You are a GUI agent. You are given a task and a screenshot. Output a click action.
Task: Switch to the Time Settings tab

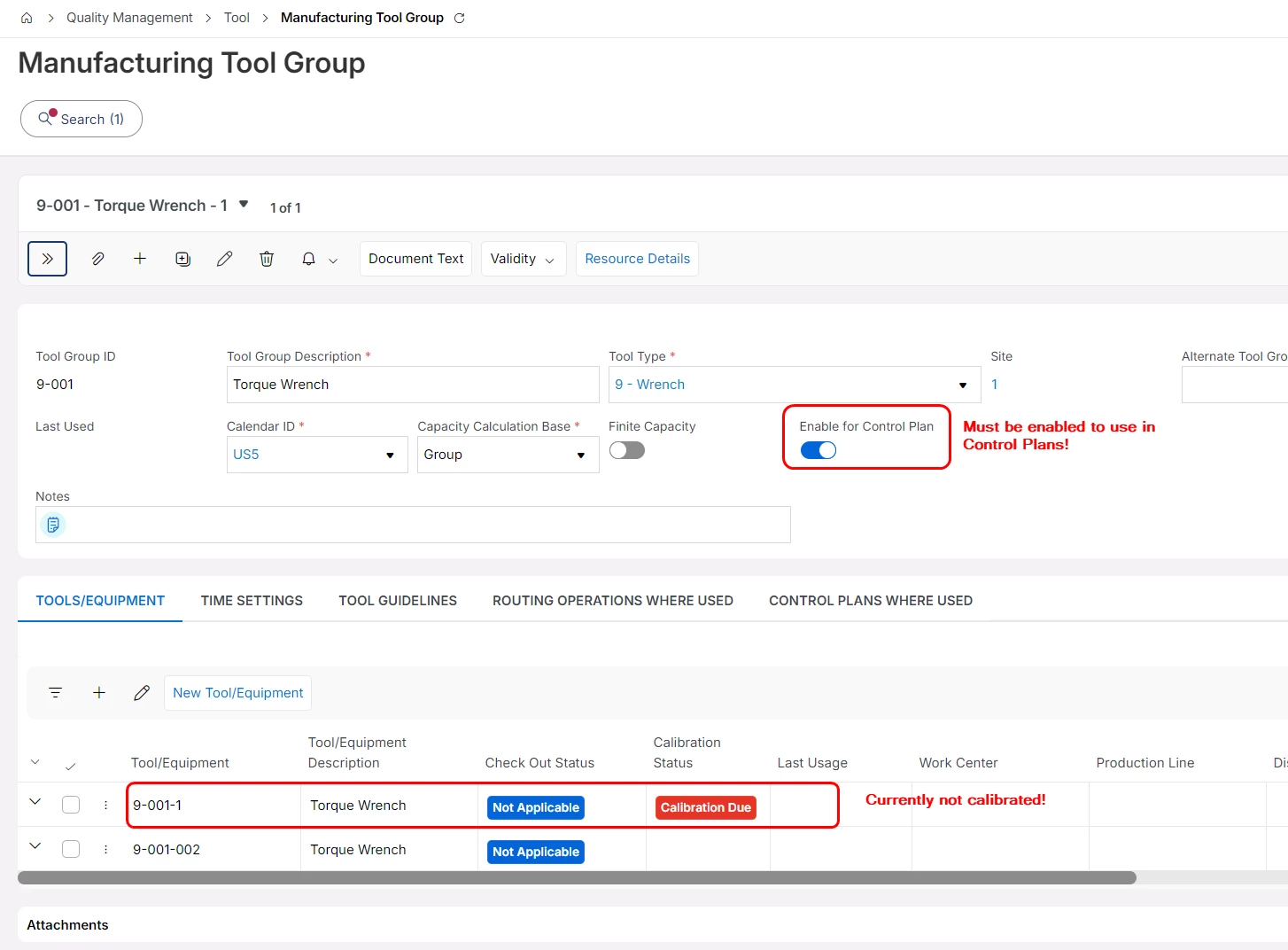pyautogui.click(x=252, y=601)
